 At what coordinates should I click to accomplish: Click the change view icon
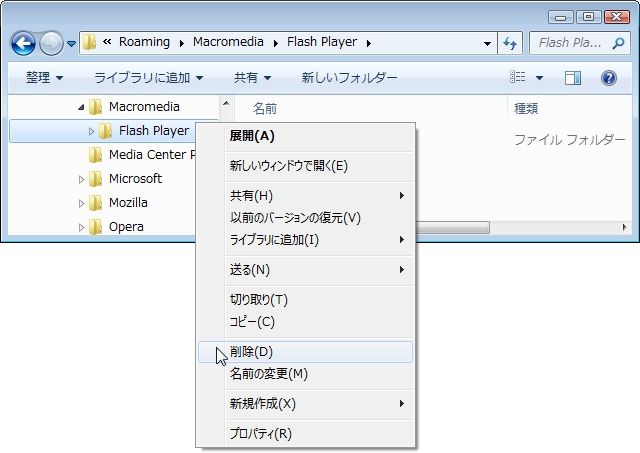pyautogui.click(x=518, y=77)
